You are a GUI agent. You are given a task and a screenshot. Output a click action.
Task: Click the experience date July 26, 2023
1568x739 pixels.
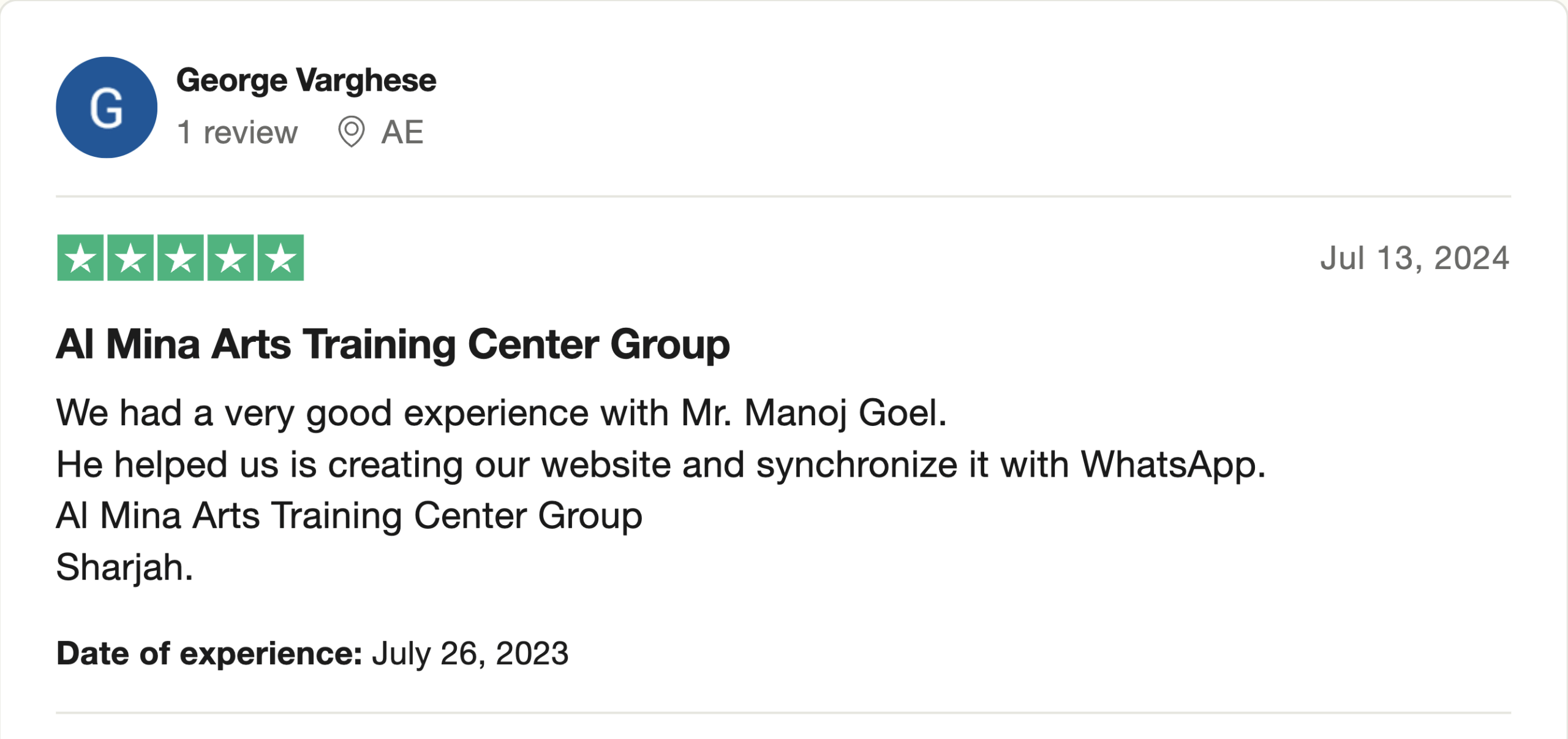click(x=470, y=653)
